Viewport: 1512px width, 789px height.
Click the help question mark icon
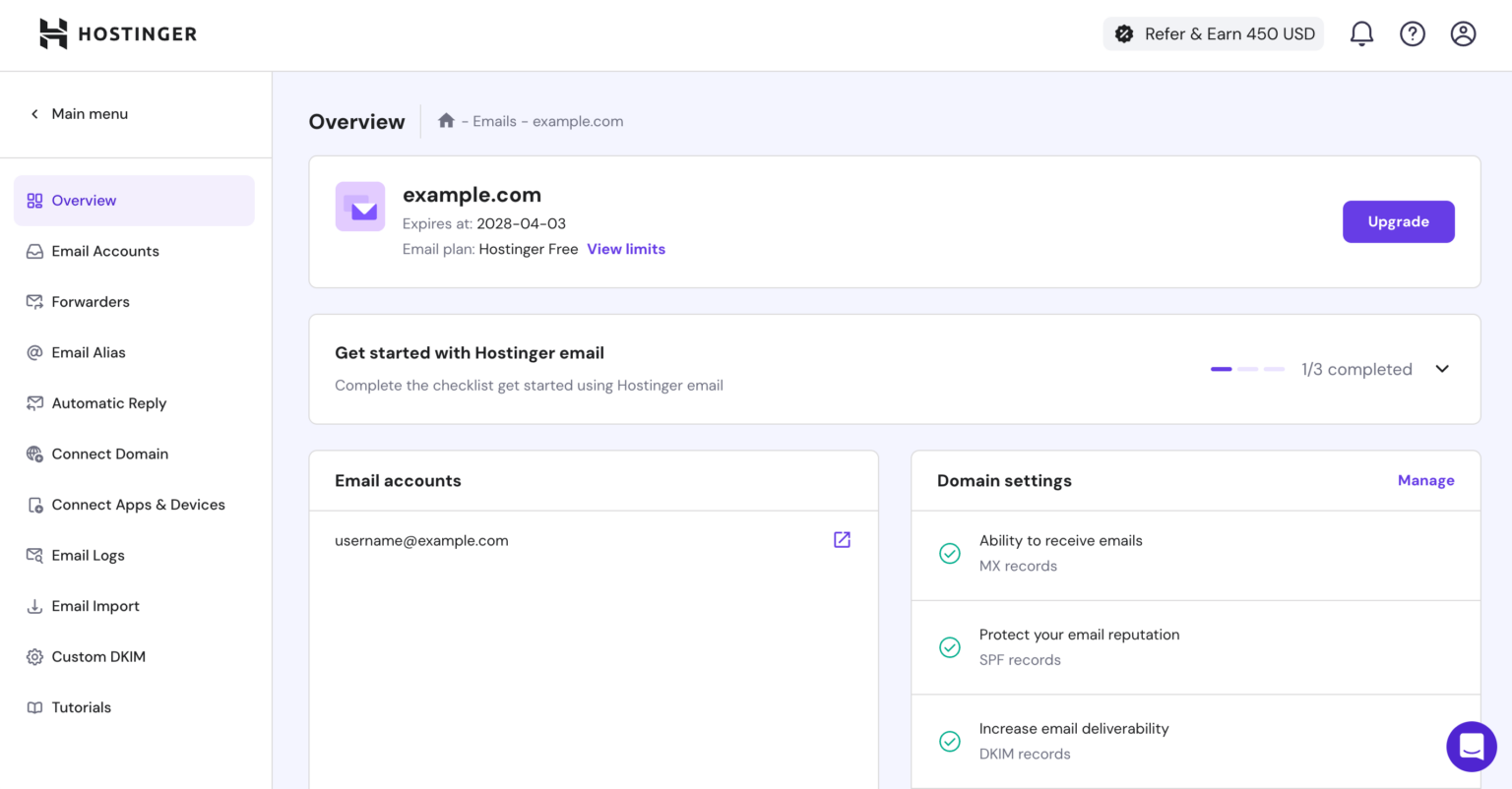coord(1413,34)
